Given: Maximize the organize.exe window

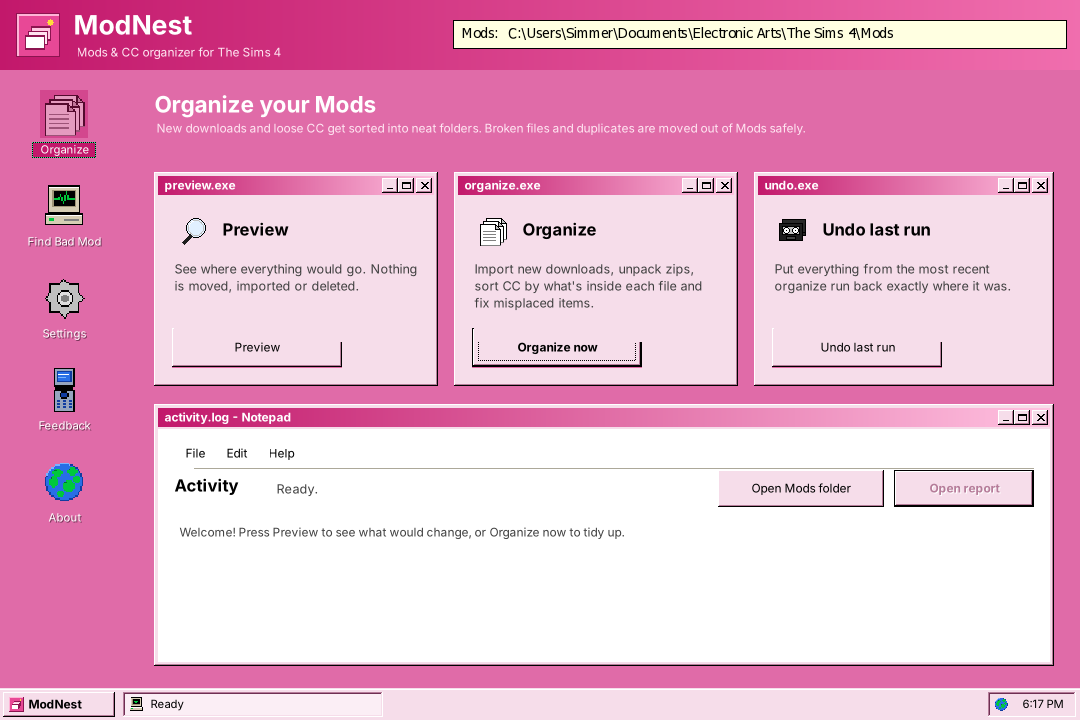Looking at the screenshot, I should pos(706,185).
